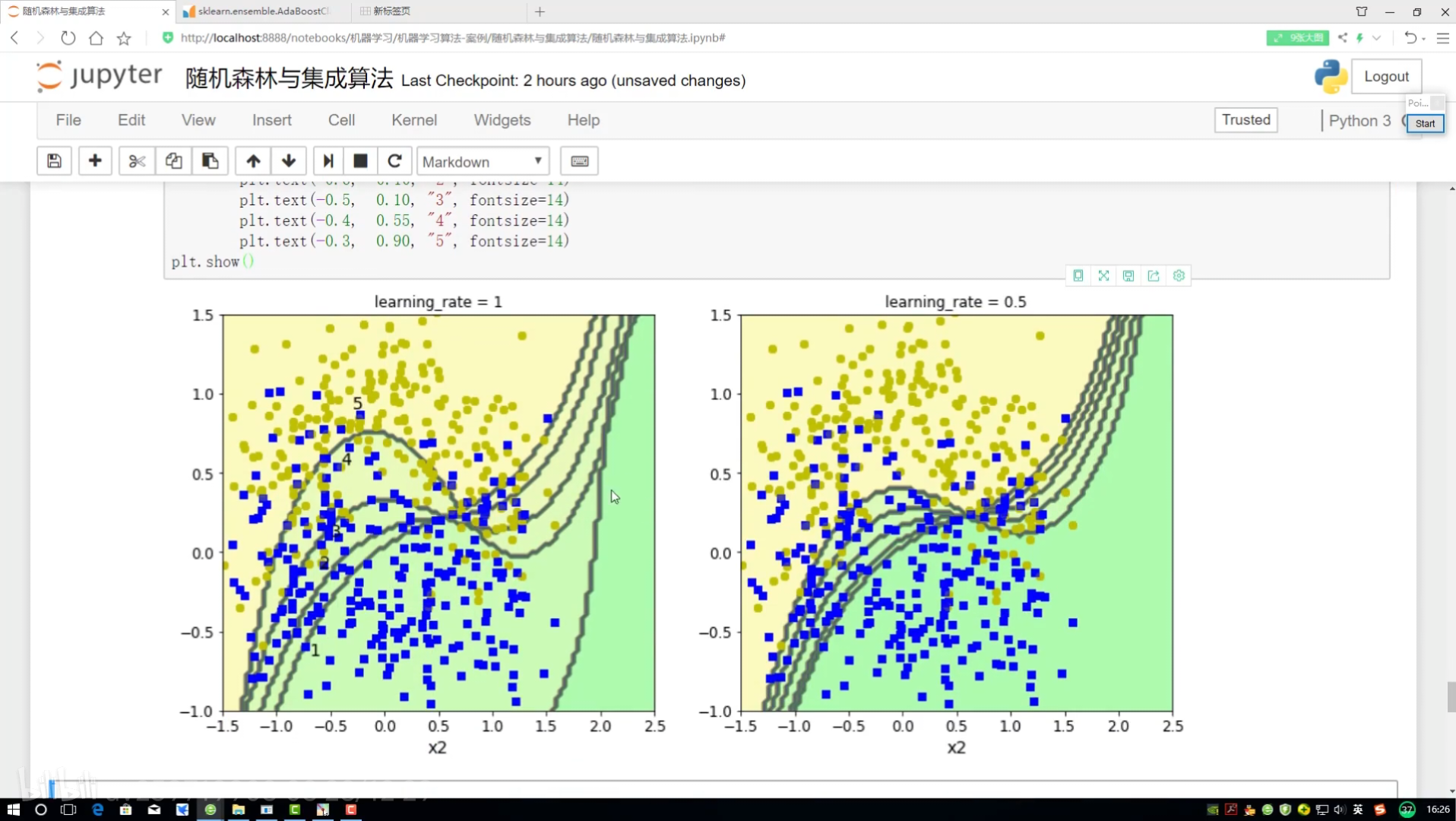Open the Help menu
1456x821 pixels.
[584, 120]
